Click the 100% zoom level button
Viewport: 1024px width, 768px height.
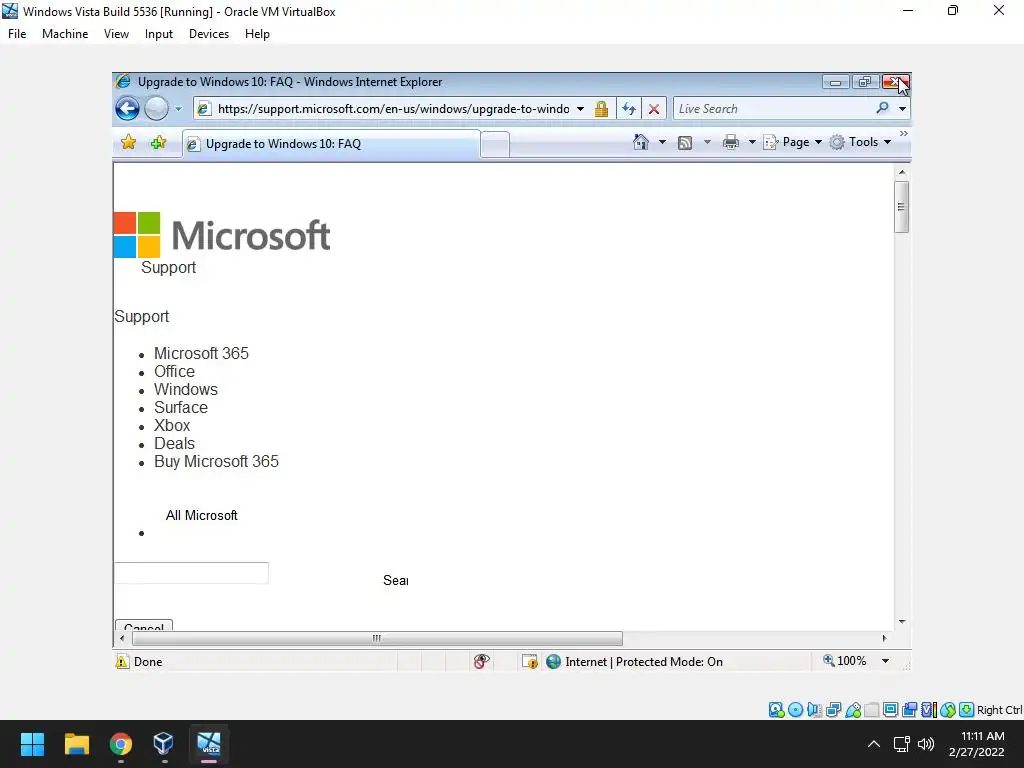[x=844, y=661]
